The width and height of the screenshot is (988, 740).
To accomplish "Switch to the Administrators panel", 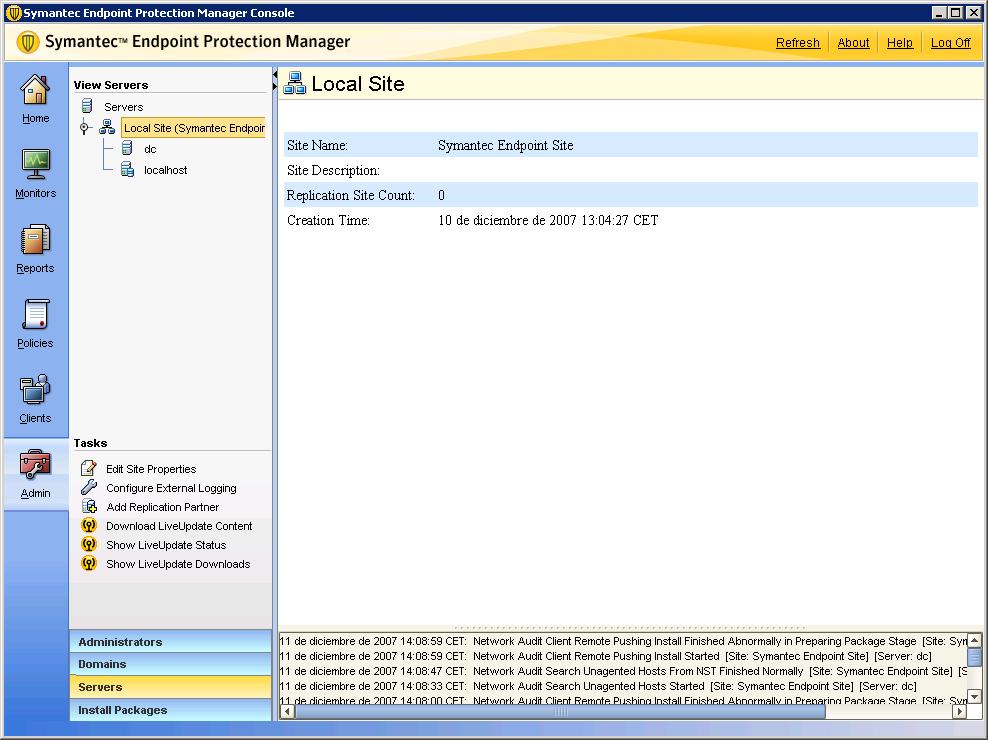I will point(170,641).
